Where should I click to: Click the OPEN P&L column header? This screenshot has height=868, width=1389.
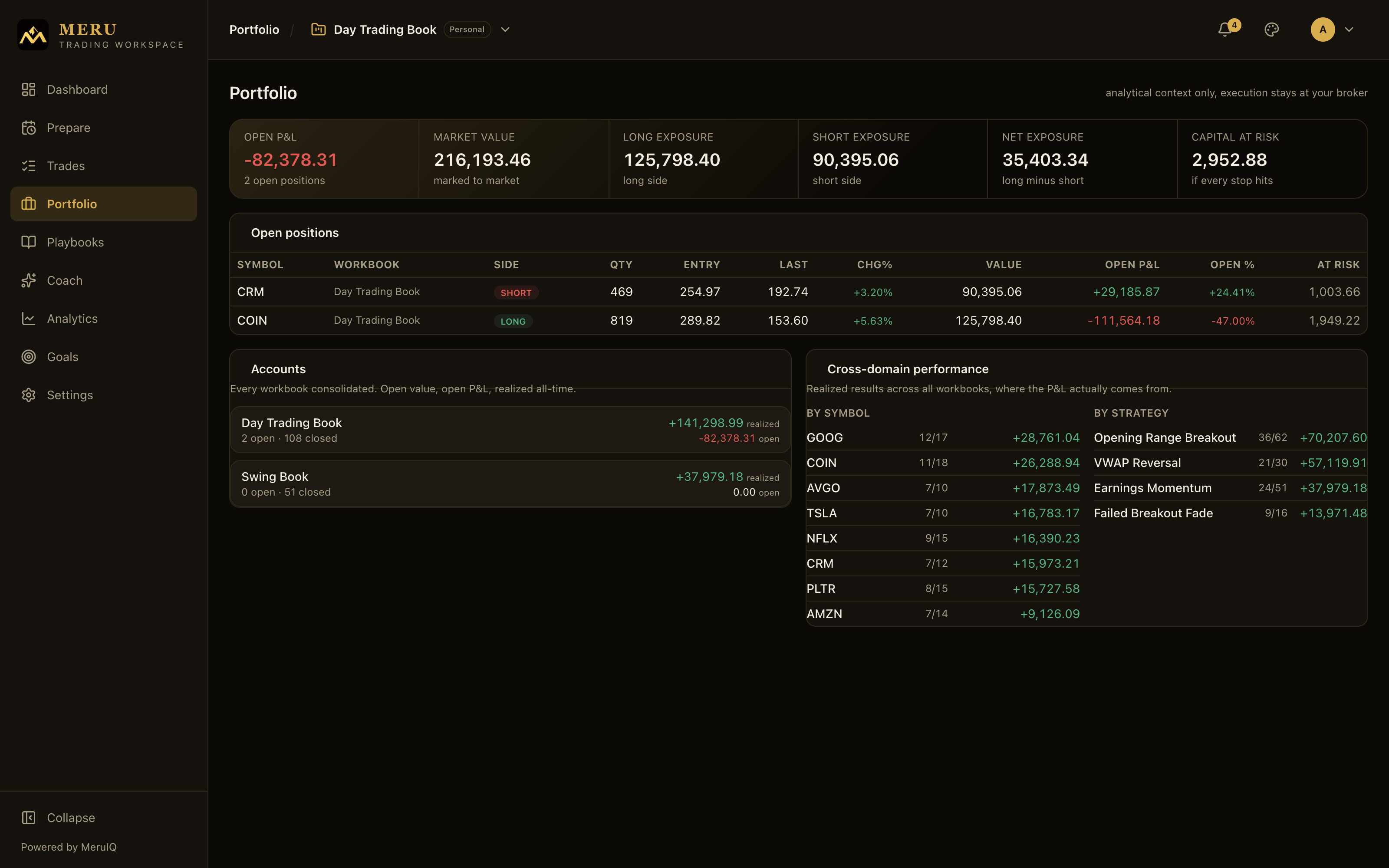(1132, 265)
